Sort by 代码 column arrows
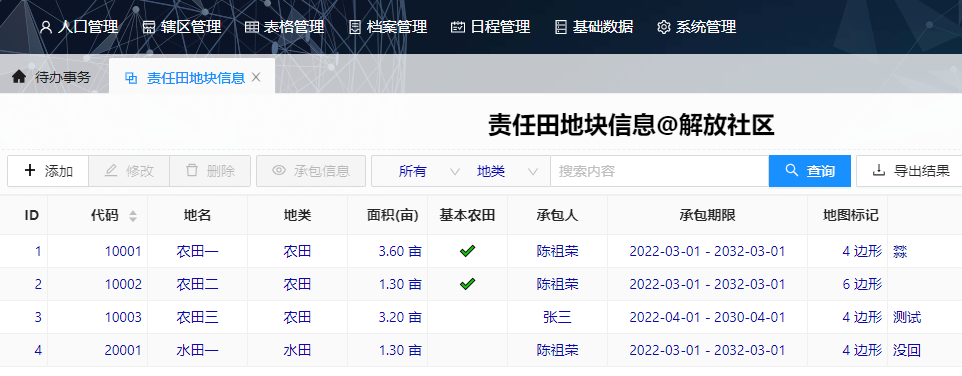The width and height of the screenshot is (962, 376). click(133, 216)
